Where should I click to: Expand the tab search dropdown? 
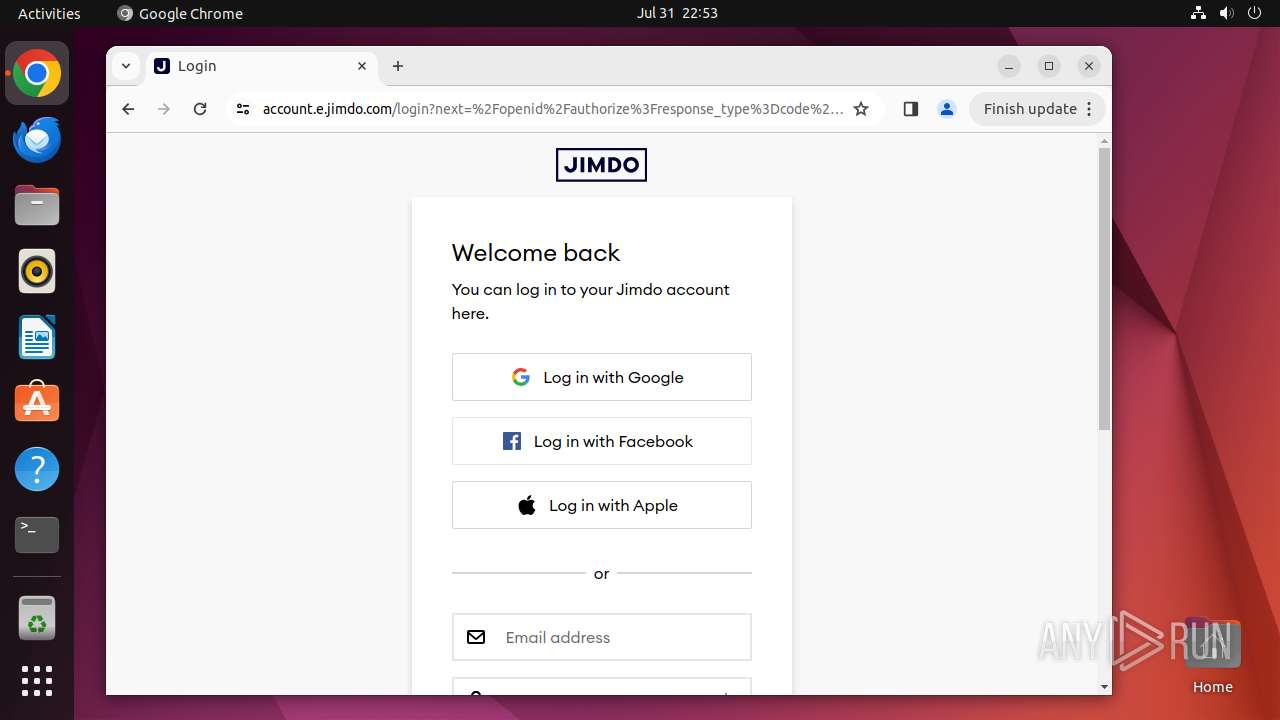tap(126, 66)
